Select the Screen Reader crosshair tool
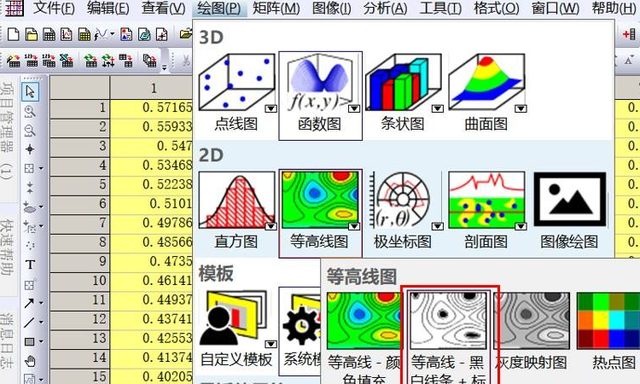Viewport: 640px width, 384px height. pos(29,149)
